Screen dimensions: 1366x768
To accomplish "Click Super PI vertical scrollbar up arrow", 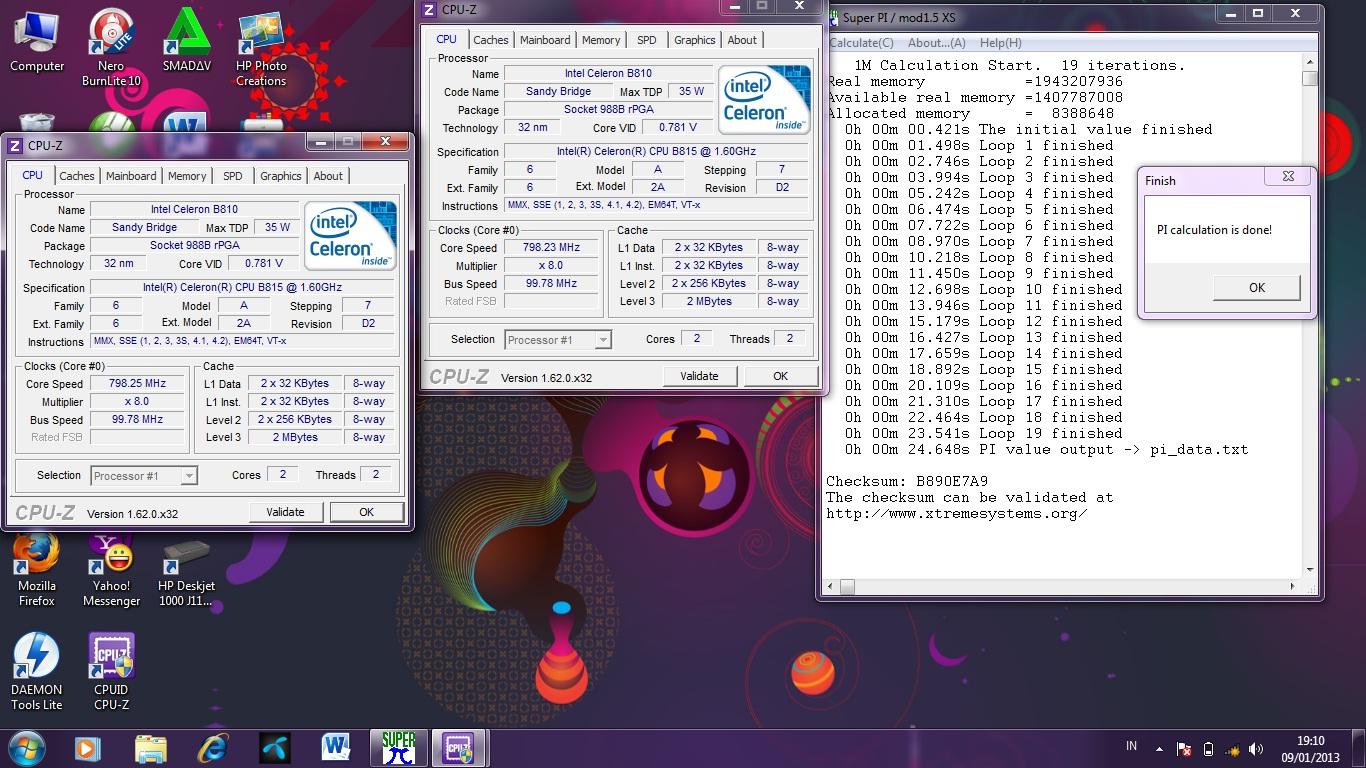I will click(1309, 62).
